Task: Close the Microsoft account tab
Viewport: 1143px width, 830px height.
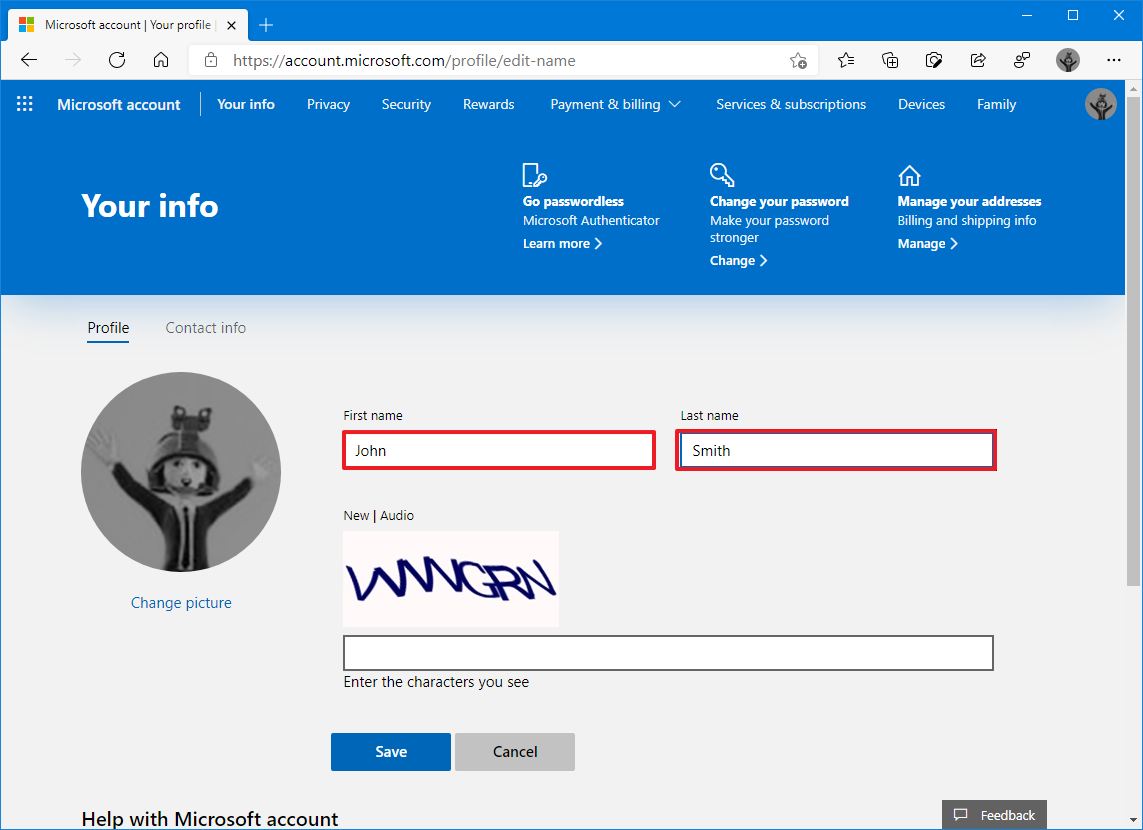Action: (x=231, y=26)
